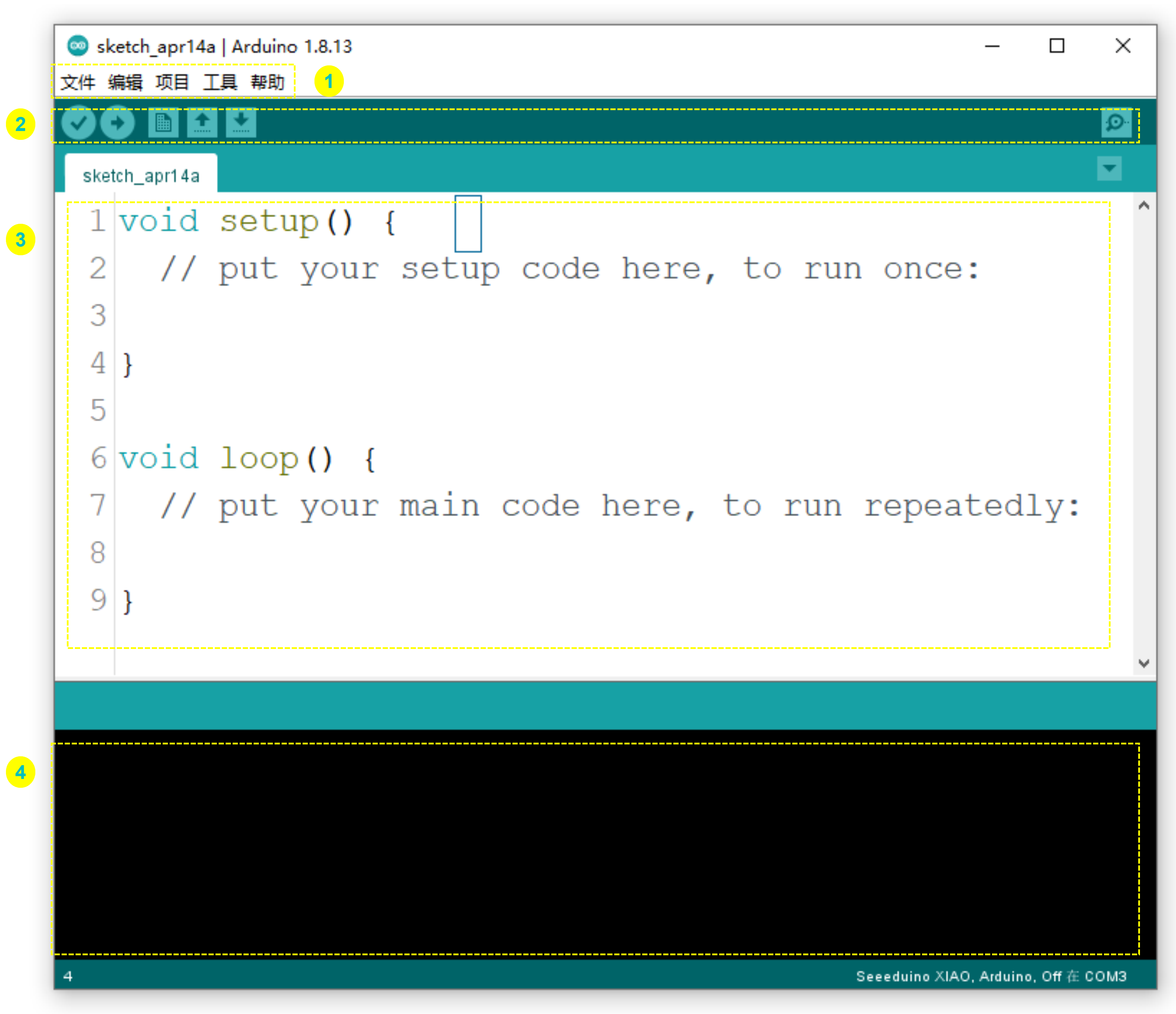Click inside the black console output area
Image resolution: width=1176 pixels, height=1014 pixels.
click(x=596, y=848)
